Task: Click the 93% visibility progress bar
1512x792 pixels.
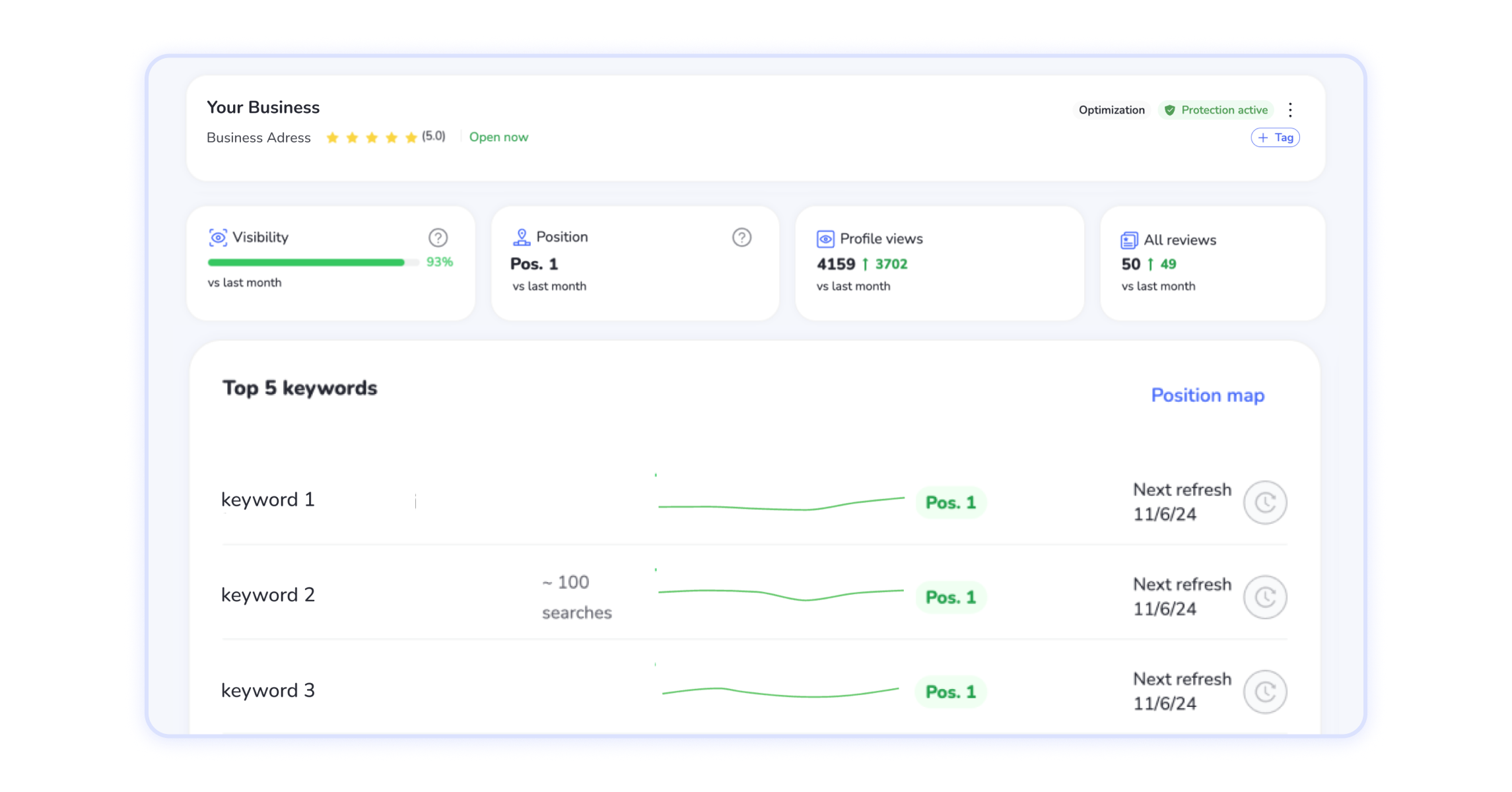Action: (307, 262)
